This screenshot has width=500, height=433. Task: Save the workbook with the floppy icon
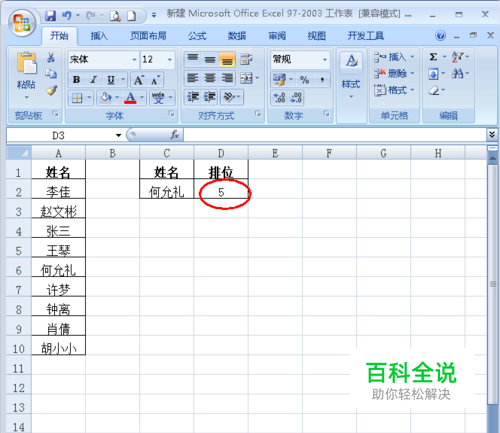50,15
